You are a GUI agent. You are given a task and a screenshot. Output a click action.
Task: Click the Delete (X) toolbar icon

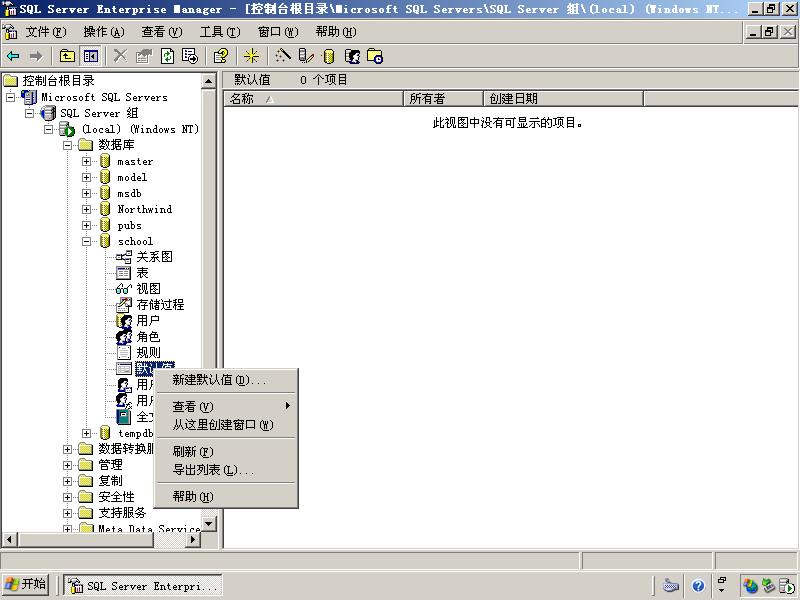point(120,56)
